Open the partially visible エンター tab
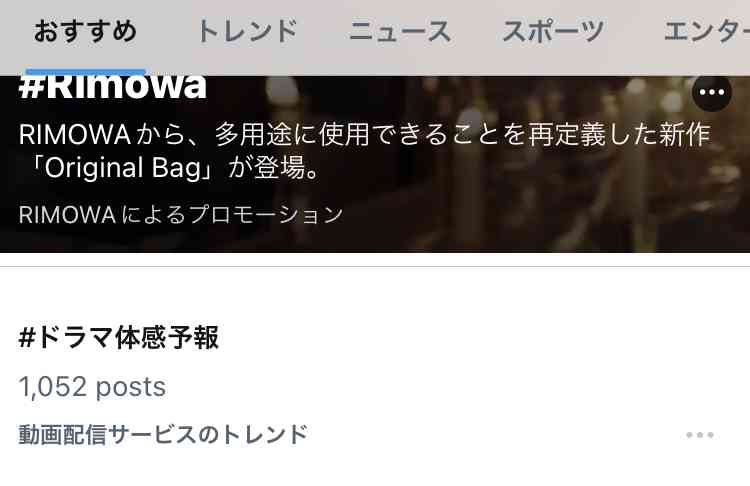 pyautogui.click(x=707, y=31)
